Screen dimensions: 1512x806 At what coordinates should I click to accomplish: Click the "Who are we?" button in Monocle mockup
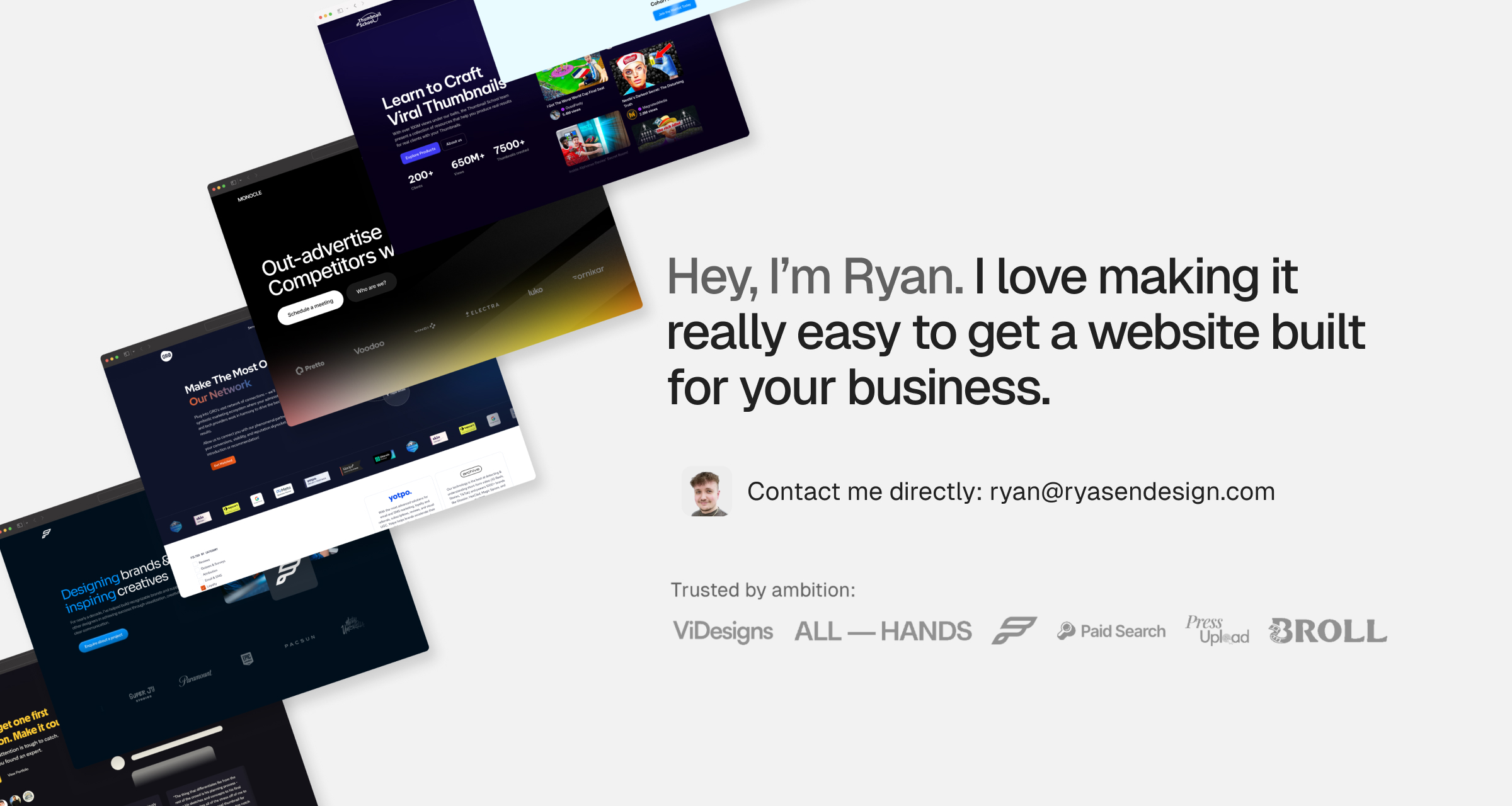click(371, 287)
